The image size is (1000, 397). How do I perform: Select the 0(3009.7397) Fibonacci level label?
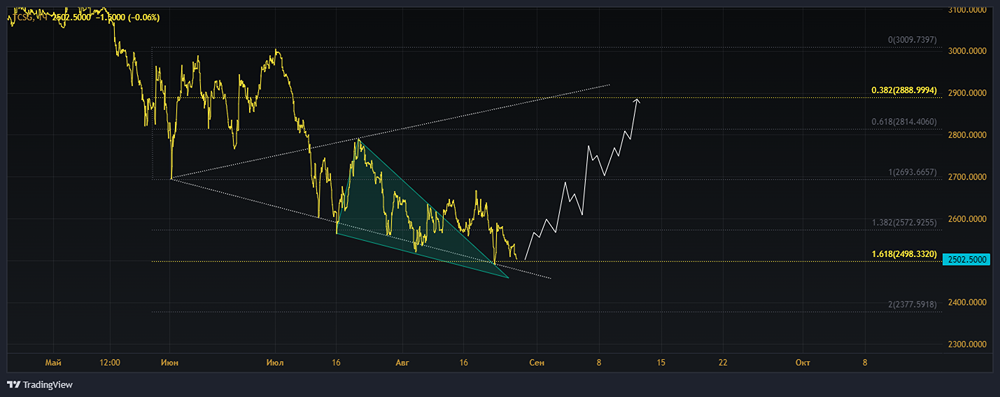point(912,40)
